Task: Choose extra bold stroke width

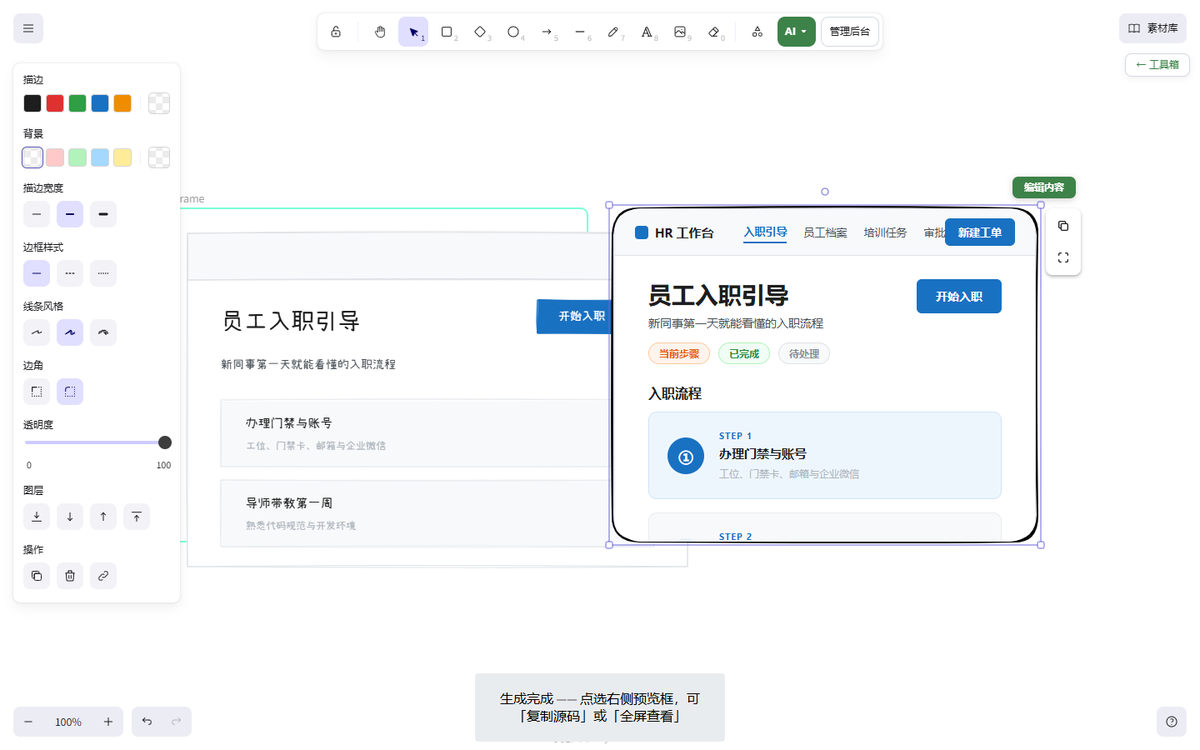Action: pyautogui.click(x=103, y=214)
